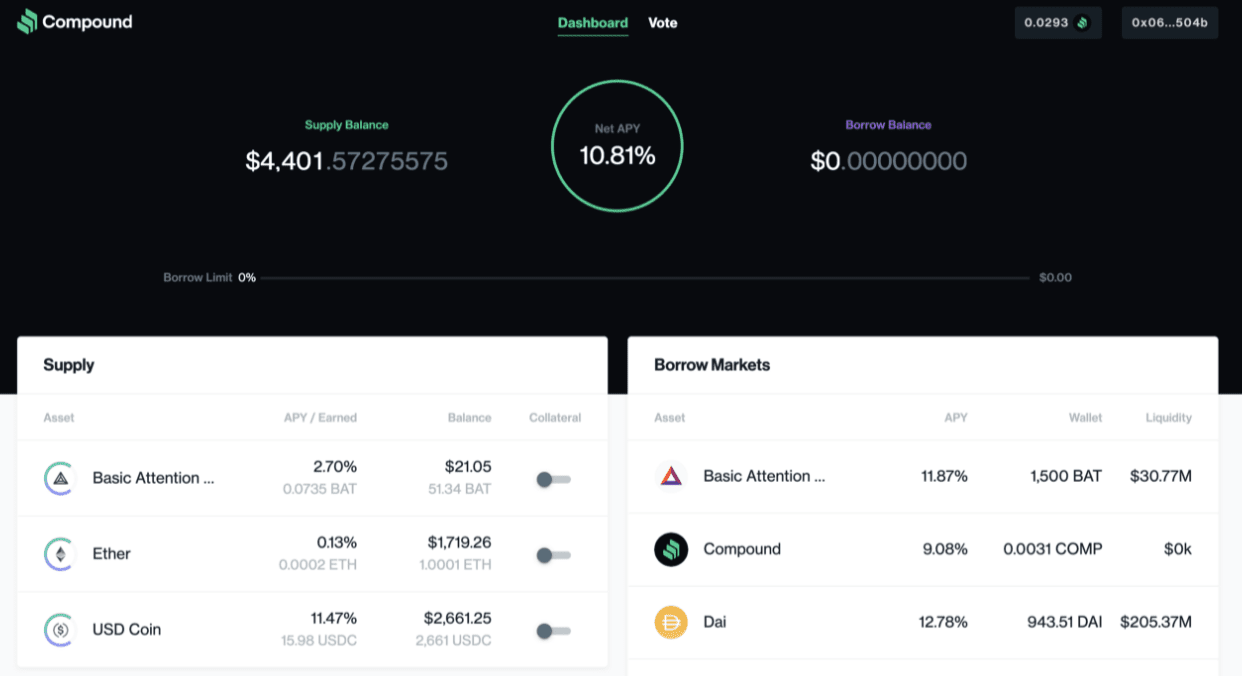Click the $0k Compound liquidity value
The width and height of the screenshot is (1242, 676).
(1177, 549)
